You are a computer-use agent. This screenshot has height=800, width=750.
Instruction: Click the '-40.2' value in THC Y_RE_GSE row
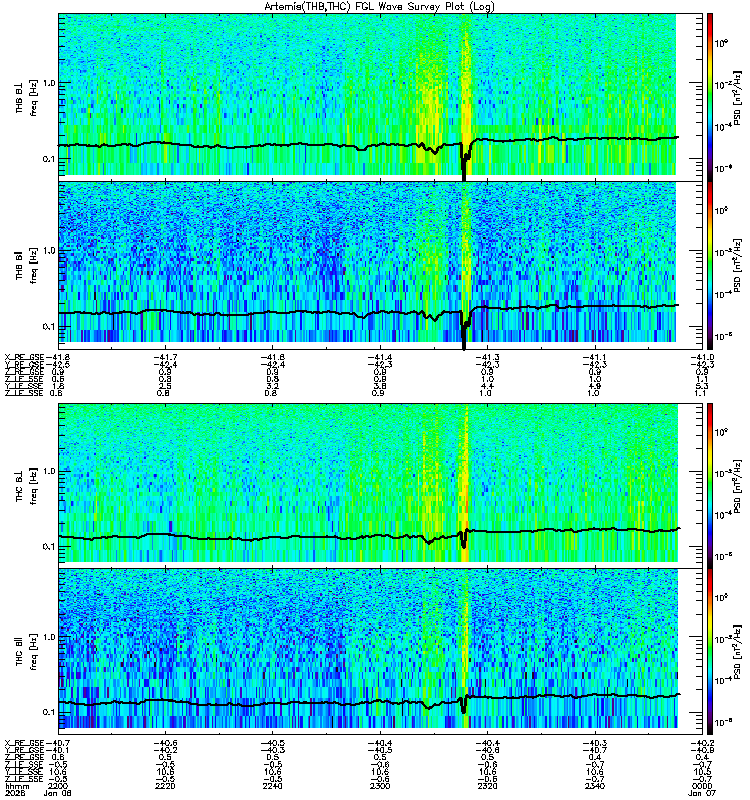(x=165, y=751)
